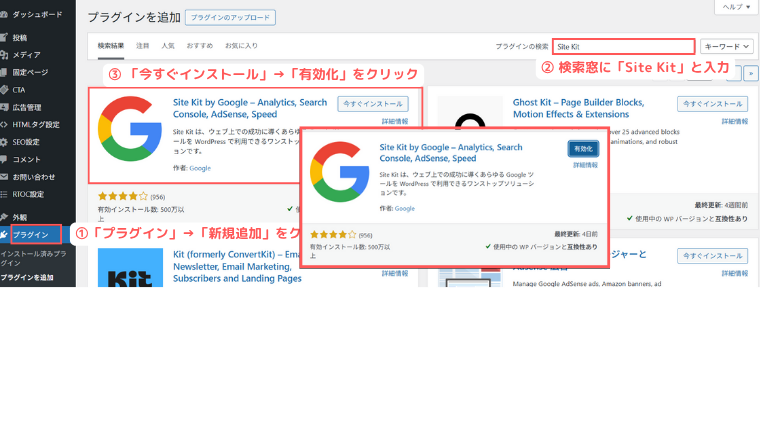760x428 pixels.
Task: Open the 外観 menu
Action: click(x=20, y=218)
